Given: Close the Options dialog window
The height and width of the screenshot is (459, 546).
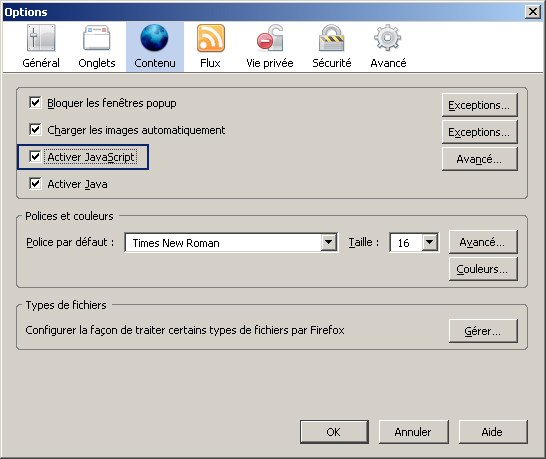Looking at the screenshot, I should [533, 12].
